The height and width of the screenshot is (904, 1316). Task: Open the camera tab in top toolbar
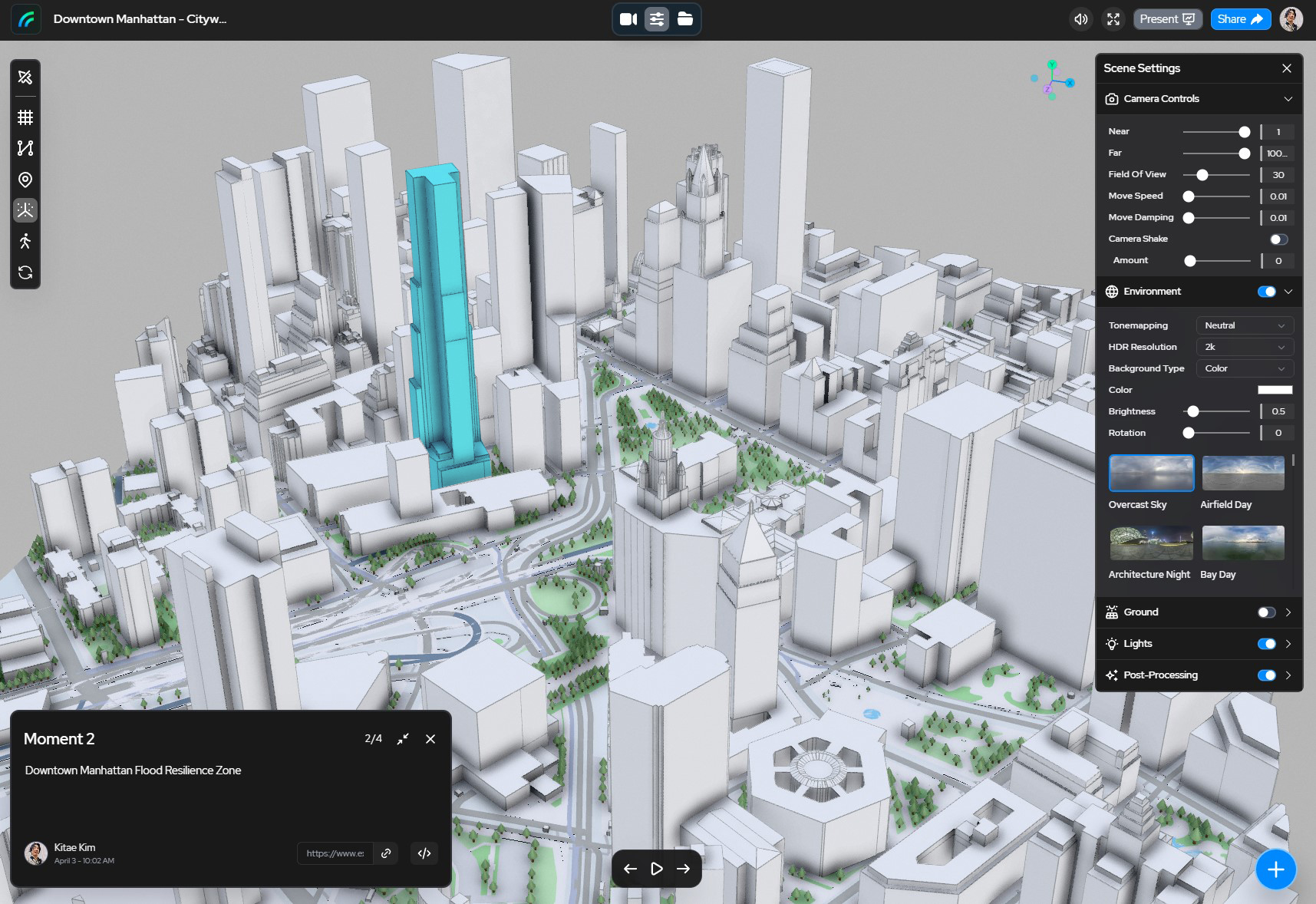tap(628, 19)
